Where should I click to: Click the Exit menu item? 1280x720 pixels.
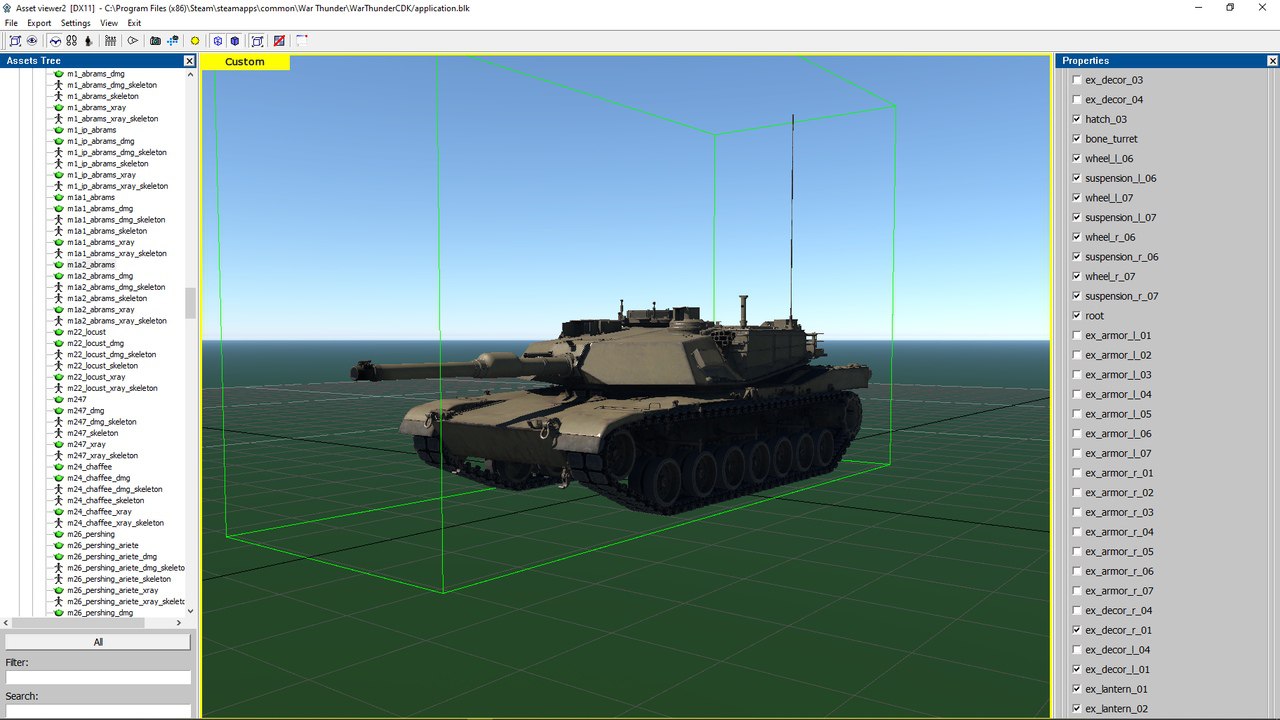[x=134, y=23]
